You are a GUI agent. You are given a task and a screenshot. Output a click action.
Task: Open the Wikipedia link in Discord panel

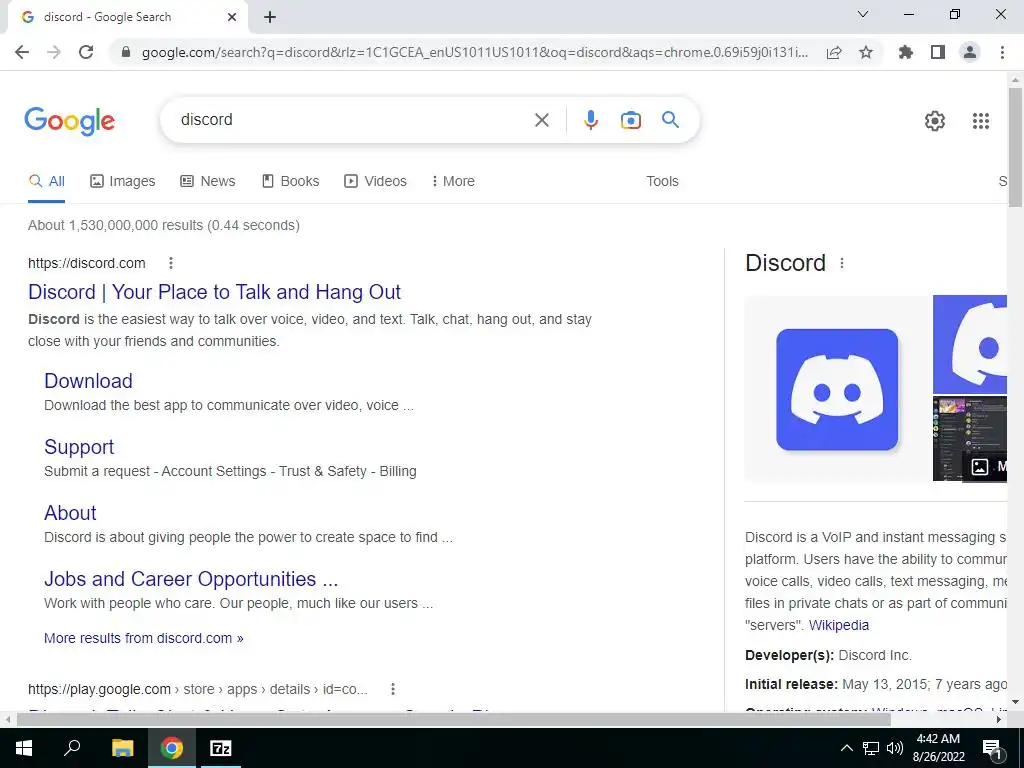tap(839, 625)
